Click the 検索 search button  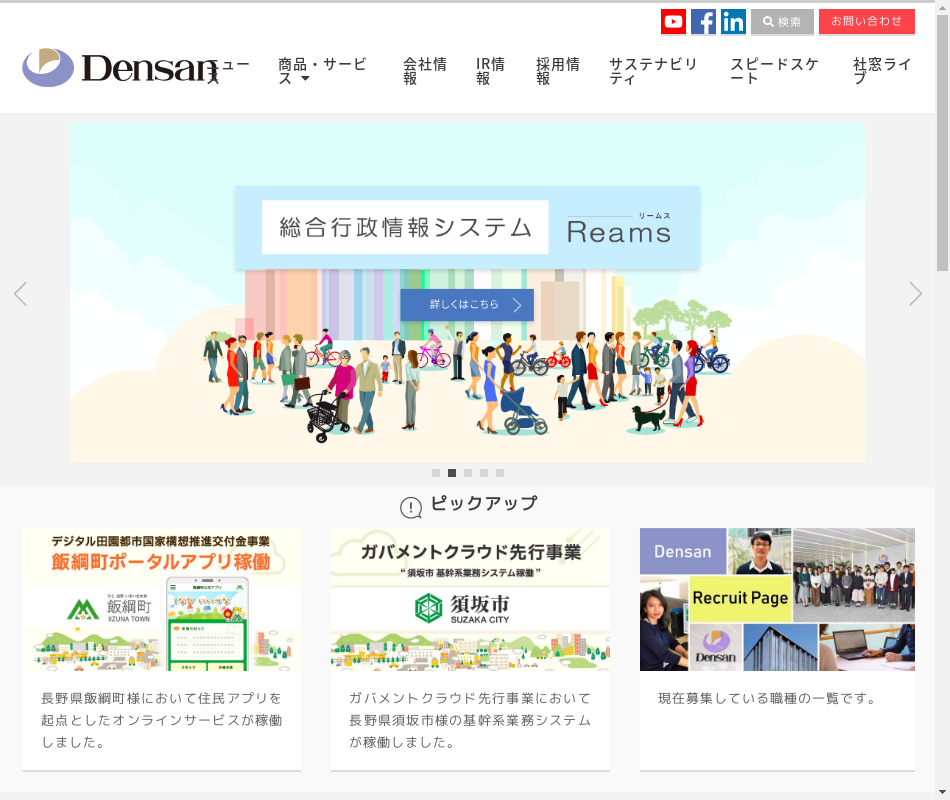click(782, 21)
